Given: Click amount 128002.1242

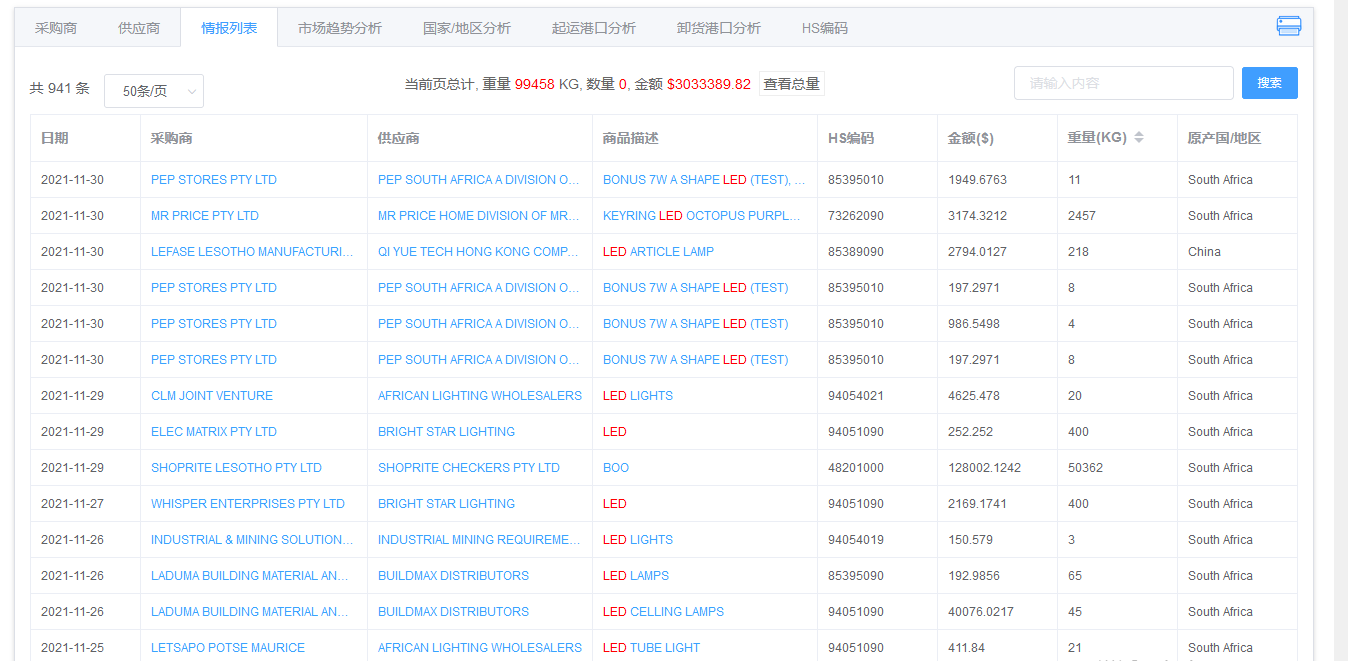Looking at the screenshot, I should pos(985,468).
